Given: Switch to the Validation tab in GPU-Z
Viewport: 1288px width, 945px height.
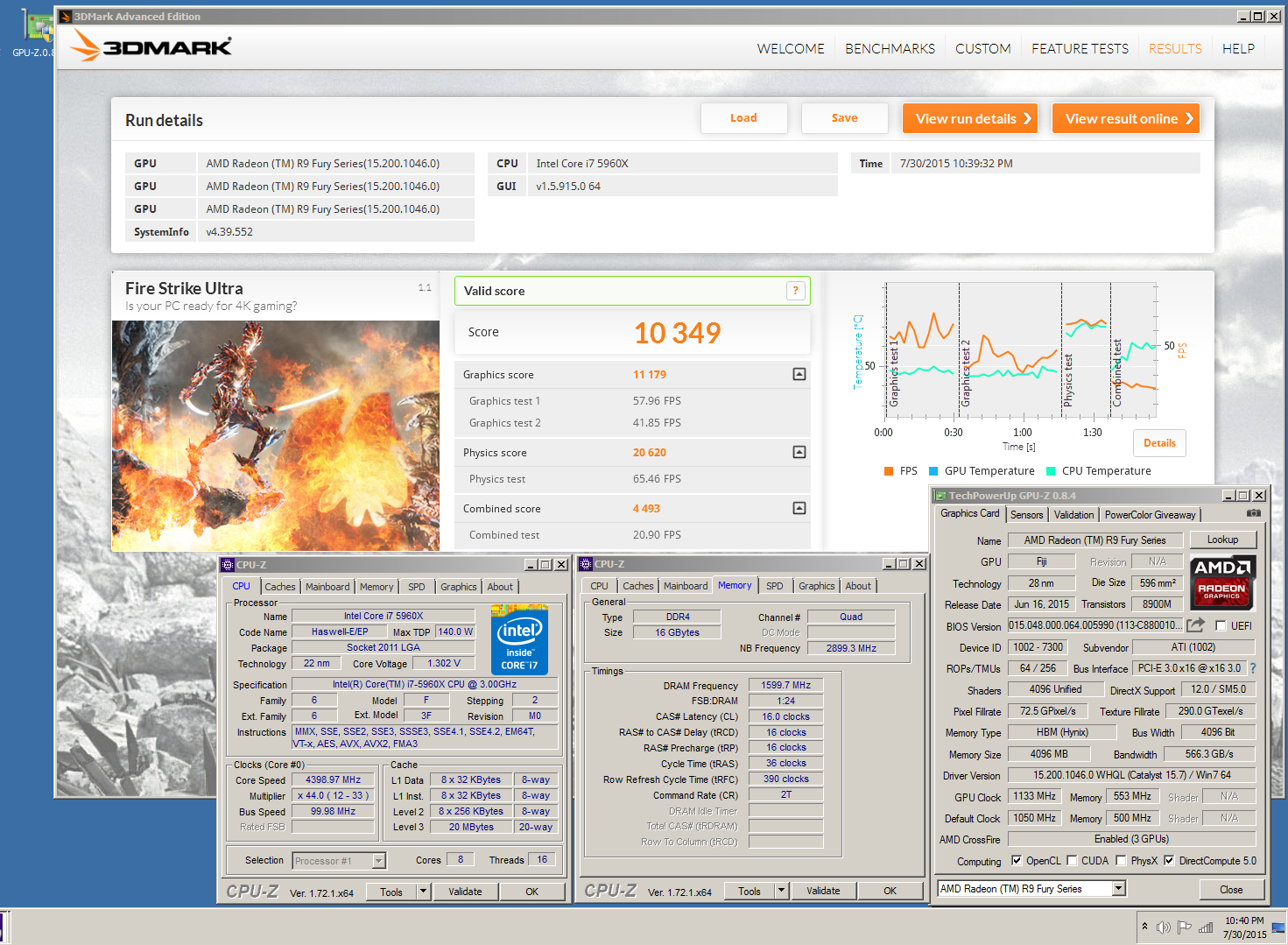Looking at the screenshot, I should click(x=1073, y=515).
